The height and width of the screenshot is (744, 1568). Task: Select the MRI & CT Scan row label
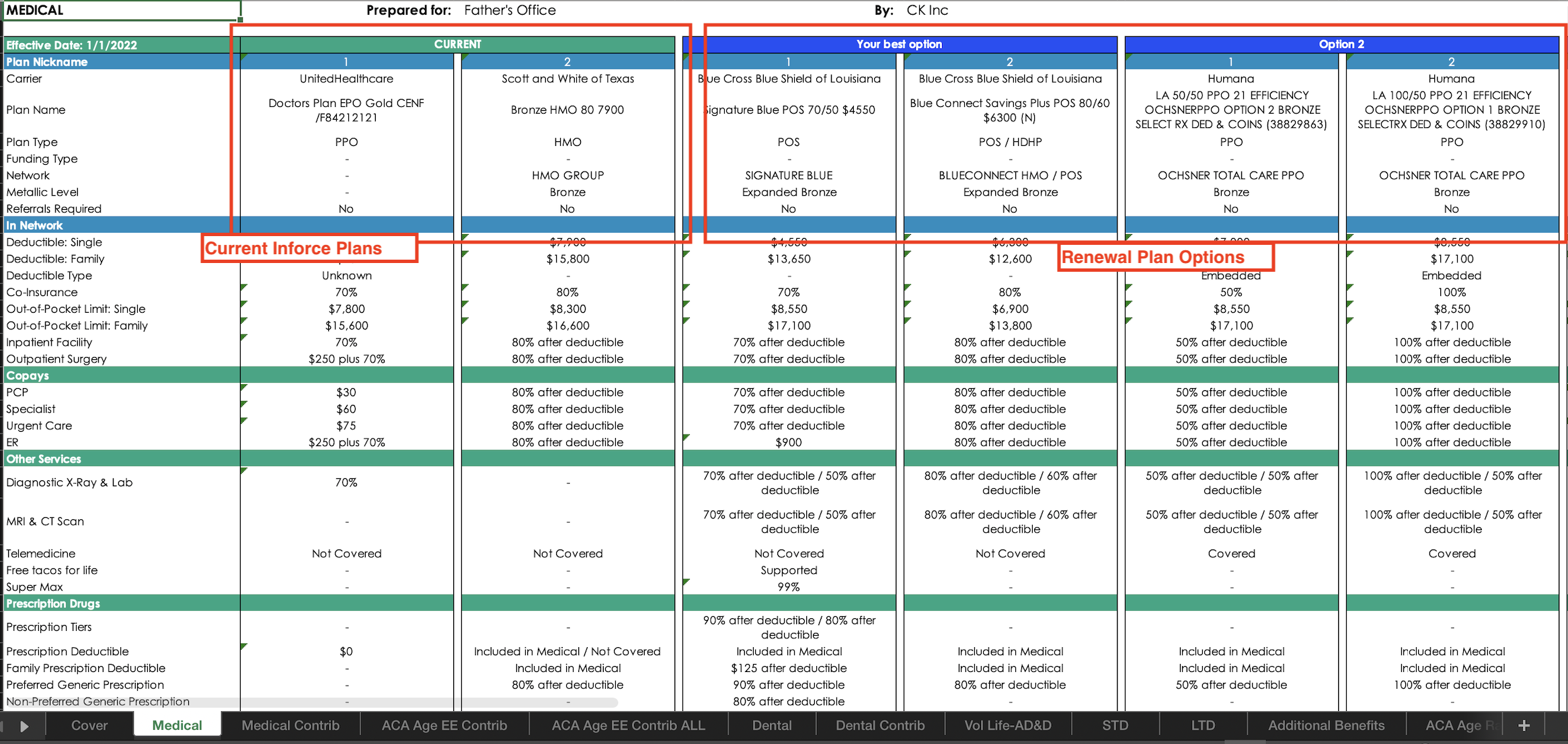(x=45, y=521)
